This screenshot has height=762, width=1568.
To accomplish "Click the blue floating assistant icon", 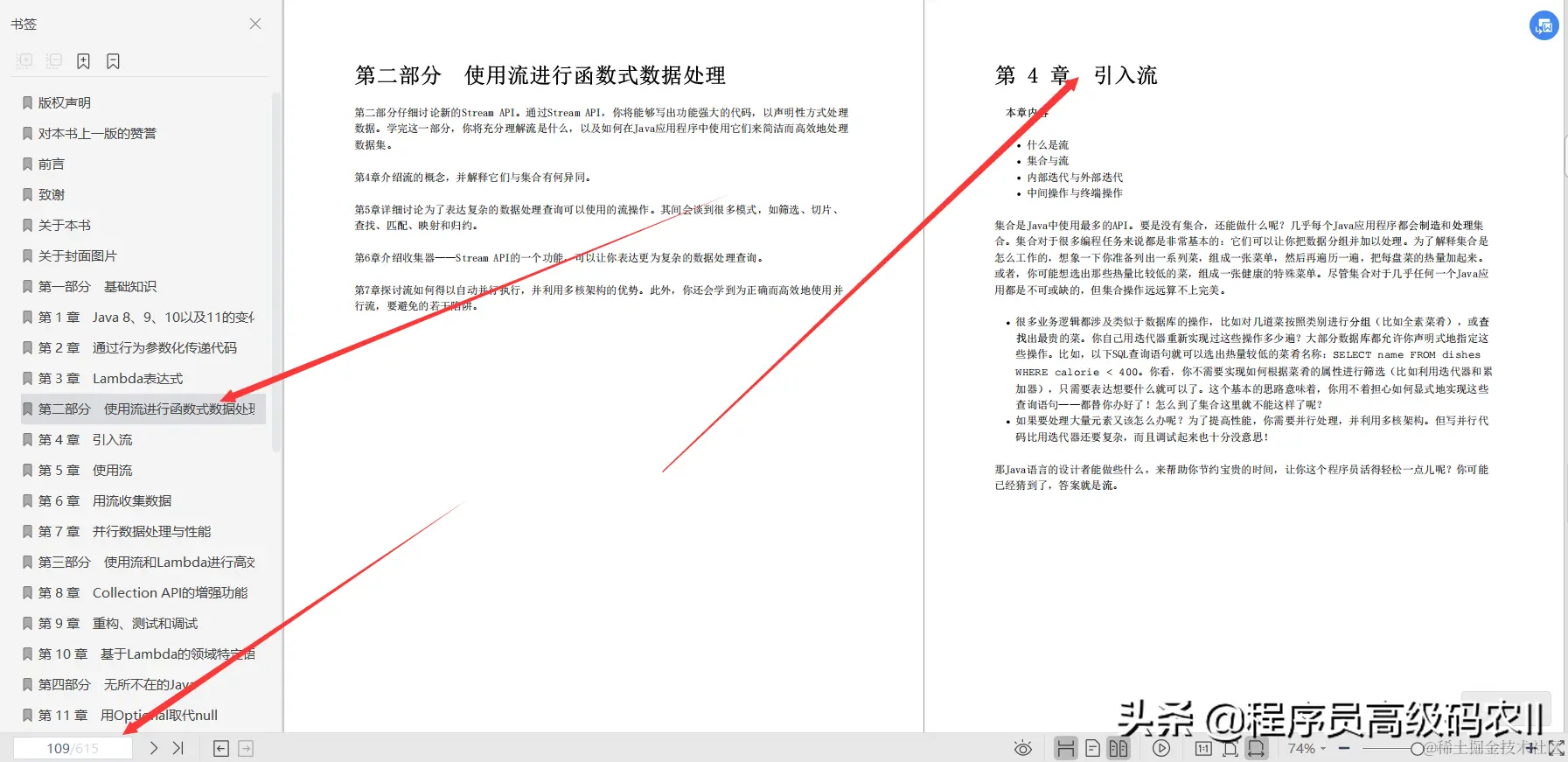I will point(1544,25).
